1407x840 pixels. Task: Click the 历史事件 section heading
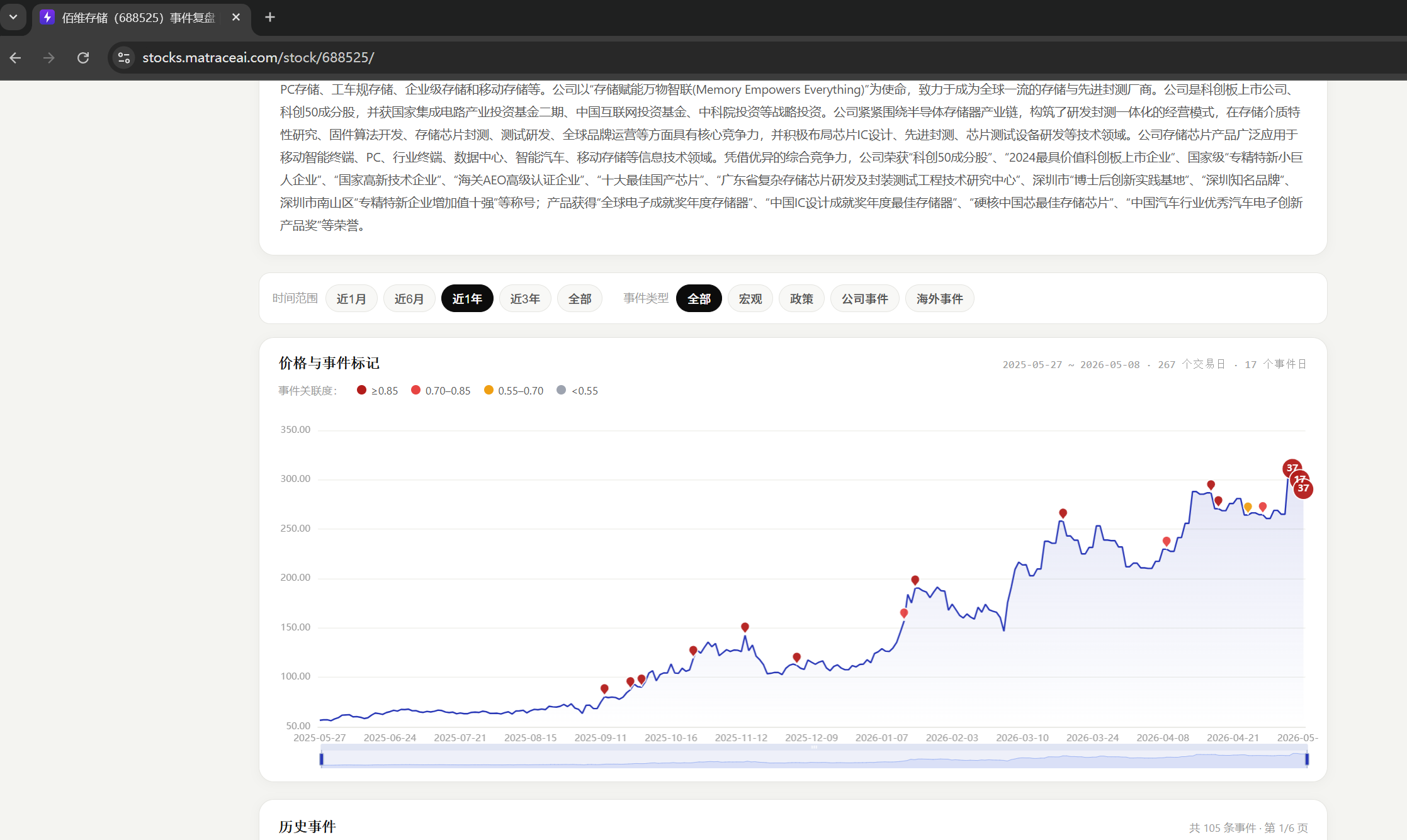click(307, 827)
